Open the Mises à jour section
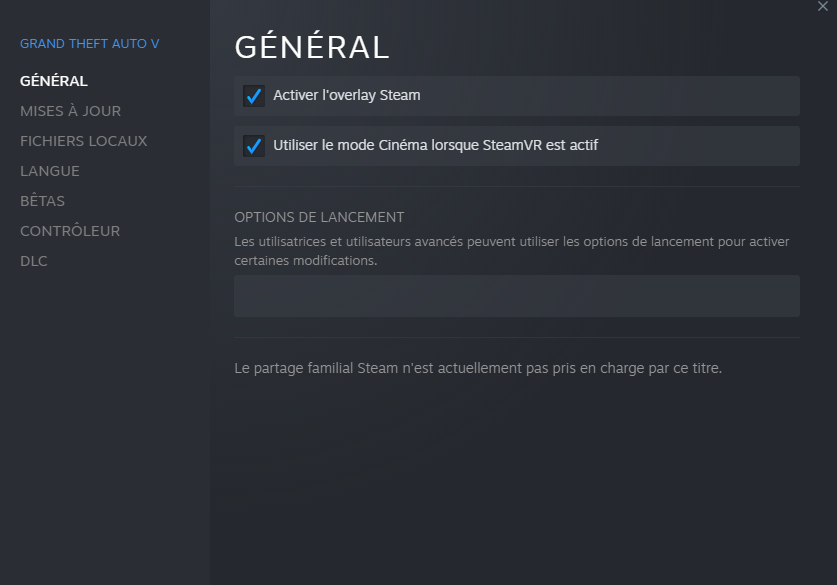 (x=70, y=111)
